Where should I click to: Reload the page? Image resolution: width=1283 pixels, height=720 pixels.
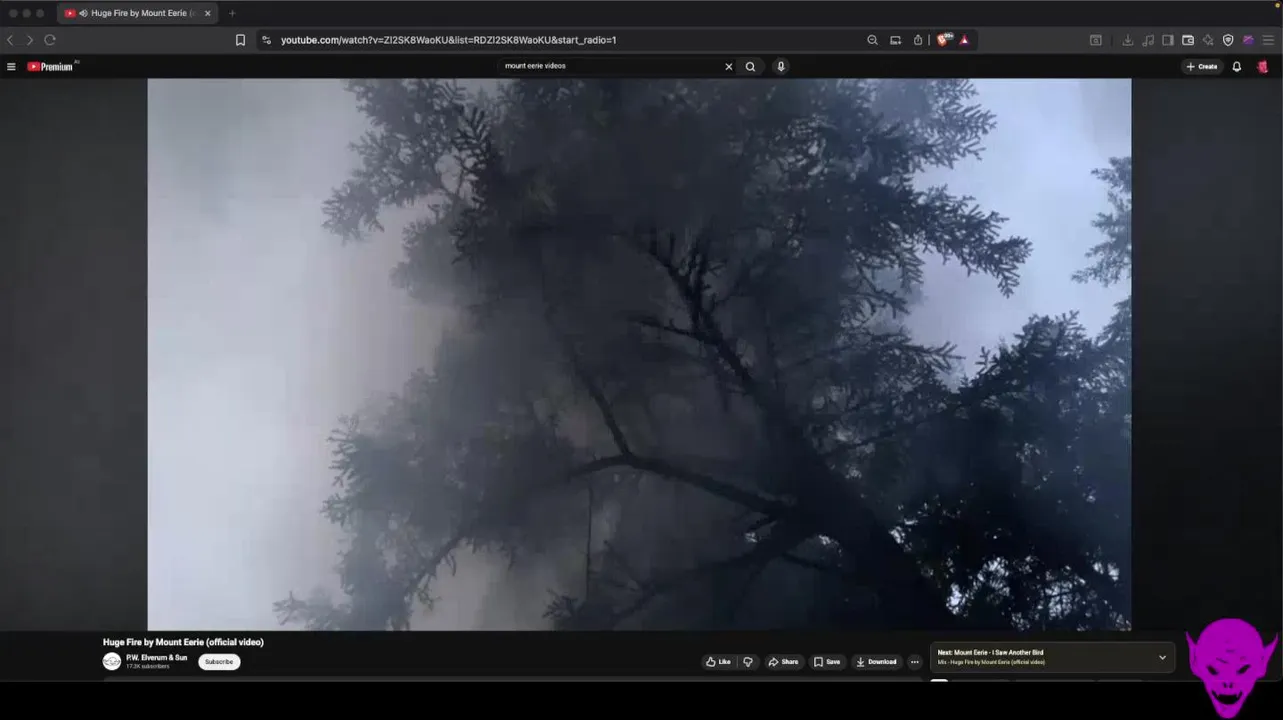click(49, 40)
